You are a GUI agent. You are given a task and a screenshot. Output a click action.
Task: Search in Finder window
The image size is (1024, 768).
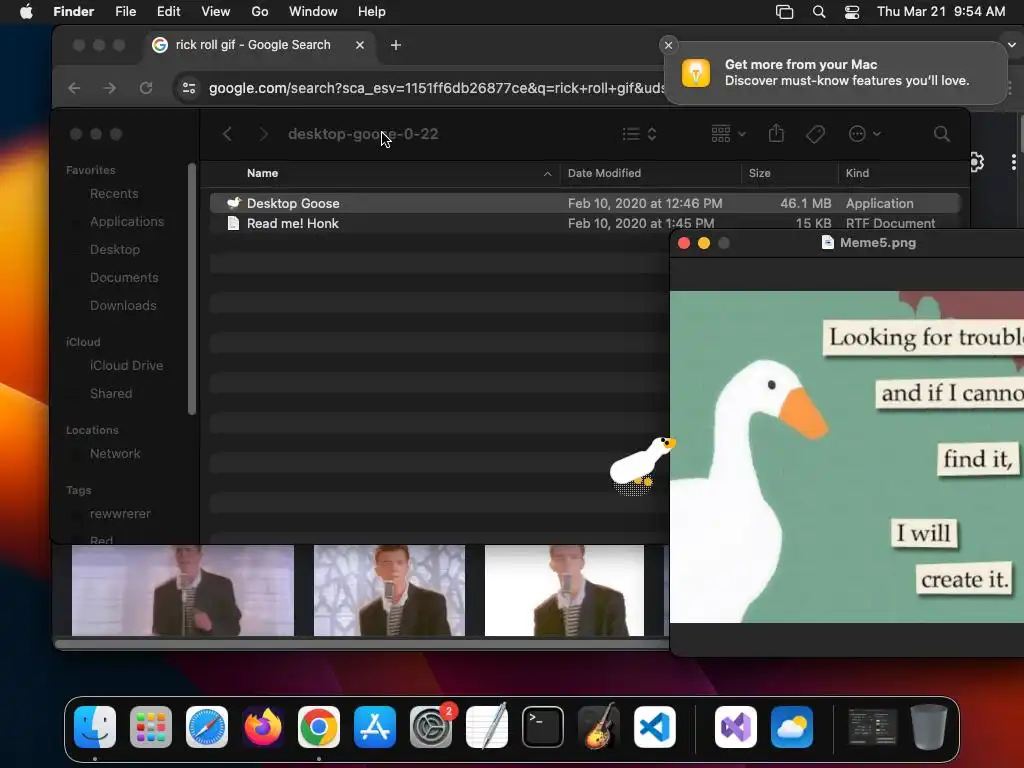(x=942, y=134)
